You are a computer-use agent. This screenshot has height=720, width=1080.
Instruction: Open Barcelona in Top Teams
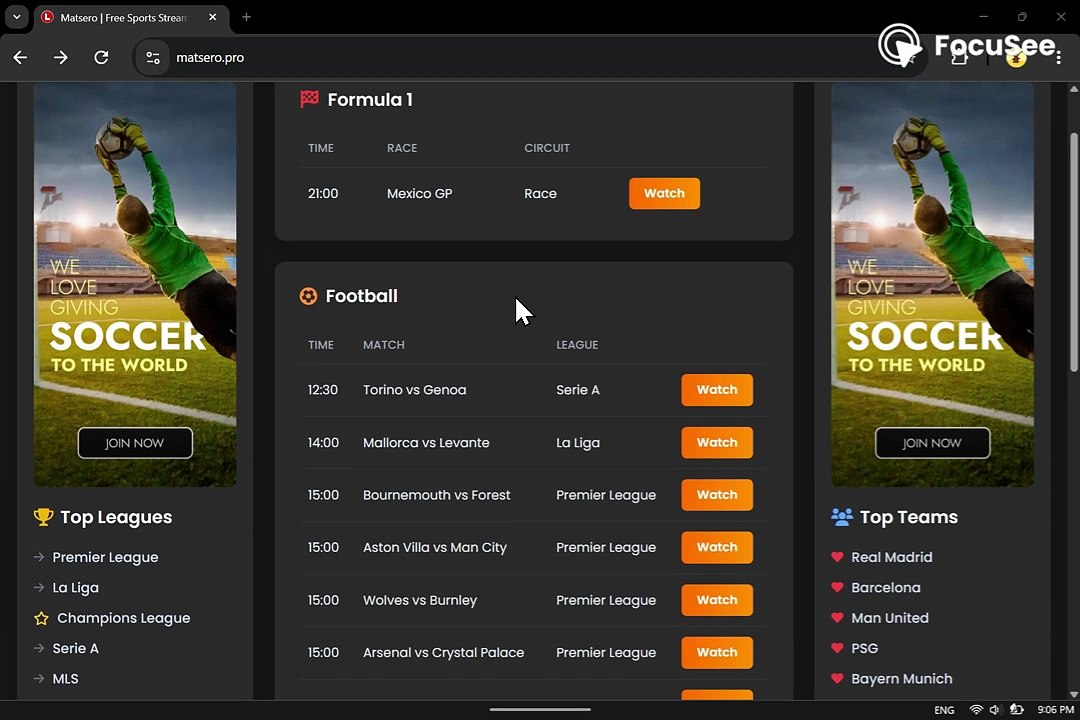[x=886, y=588]
